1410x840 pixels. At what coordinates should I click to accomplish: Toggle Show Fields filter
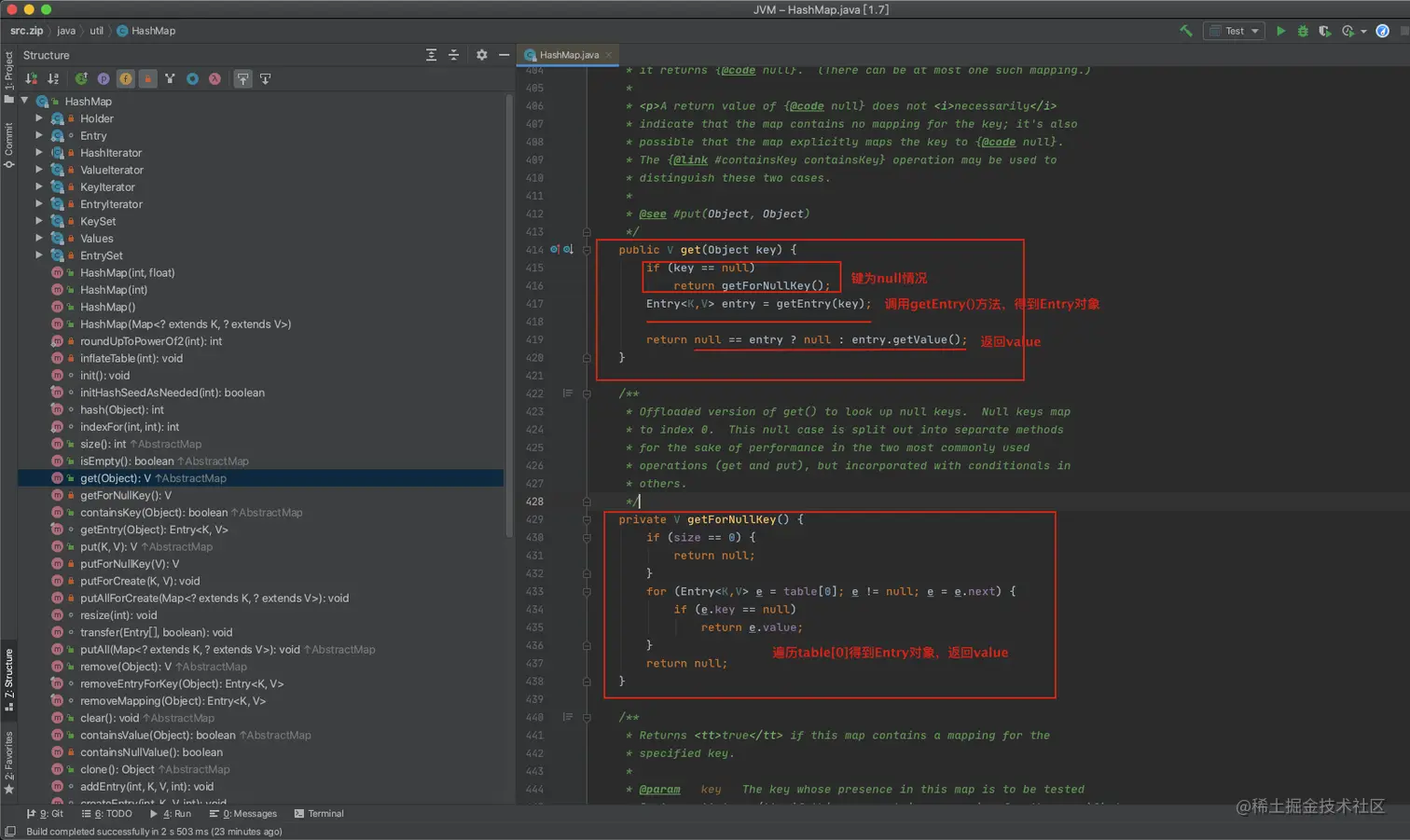(x=126, y=79)
